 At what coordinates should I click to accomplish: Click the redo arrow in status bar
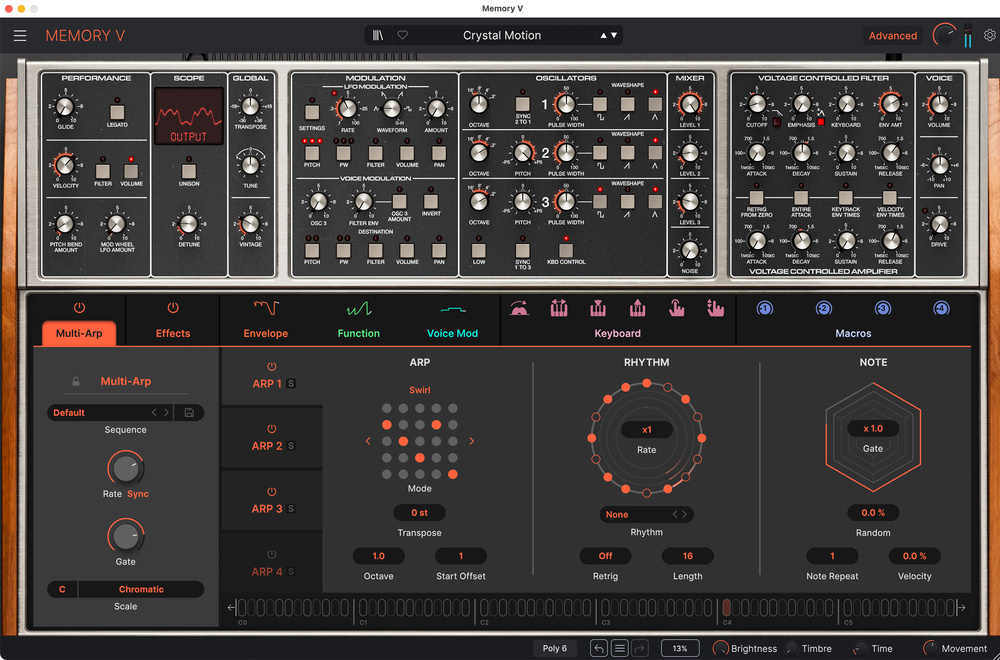point(640,649)
